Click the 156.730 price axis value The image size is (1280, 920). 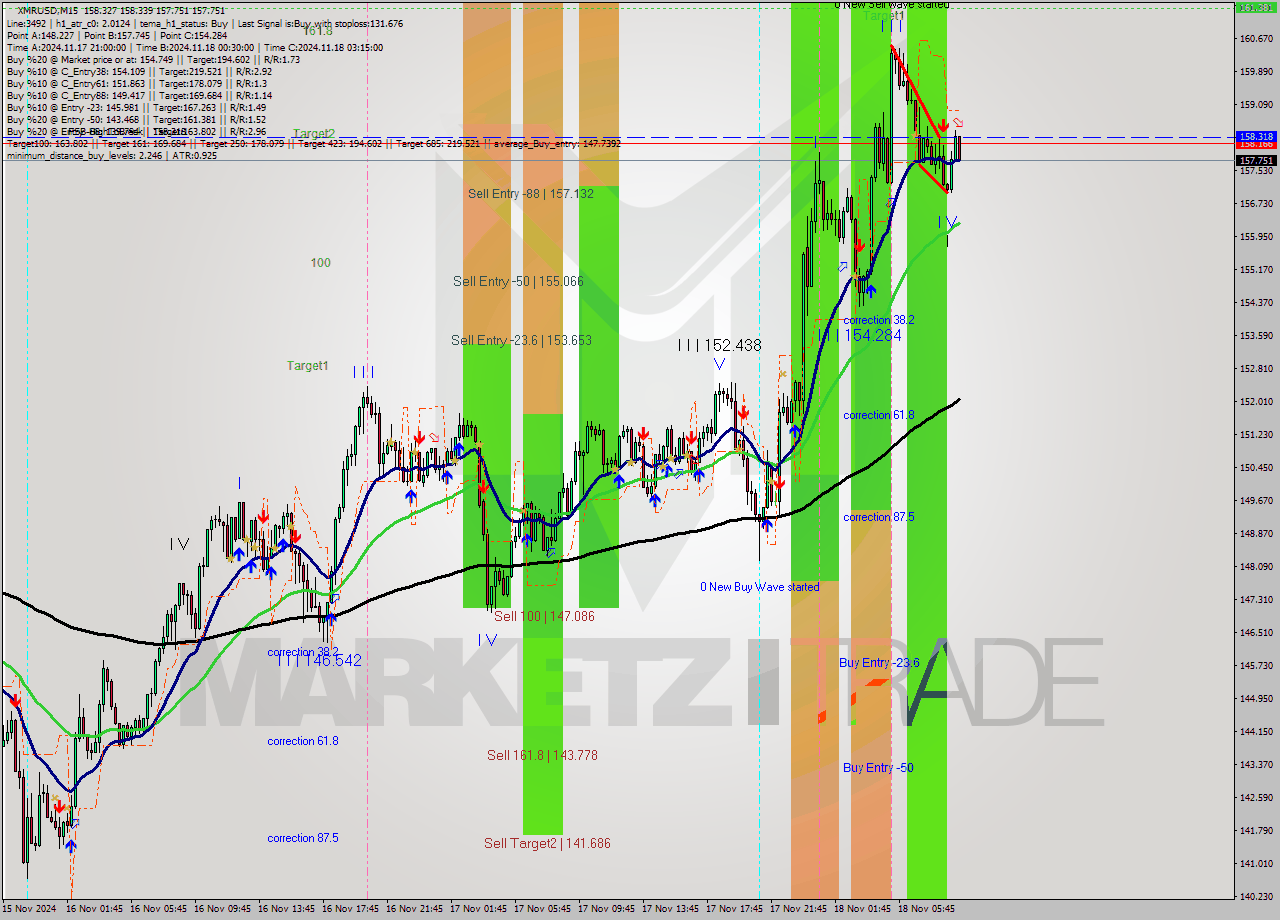[1256, 203]
